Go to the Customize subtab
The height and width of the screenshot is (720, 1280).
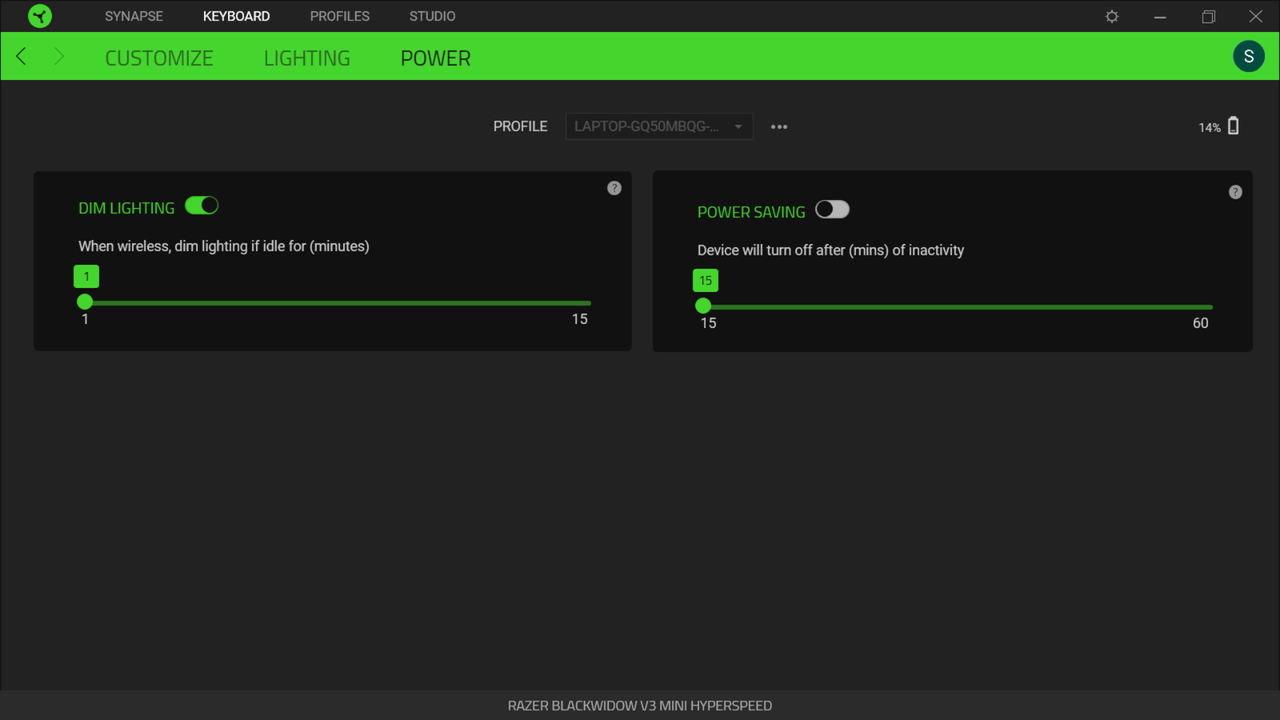(x=159, y=58)
